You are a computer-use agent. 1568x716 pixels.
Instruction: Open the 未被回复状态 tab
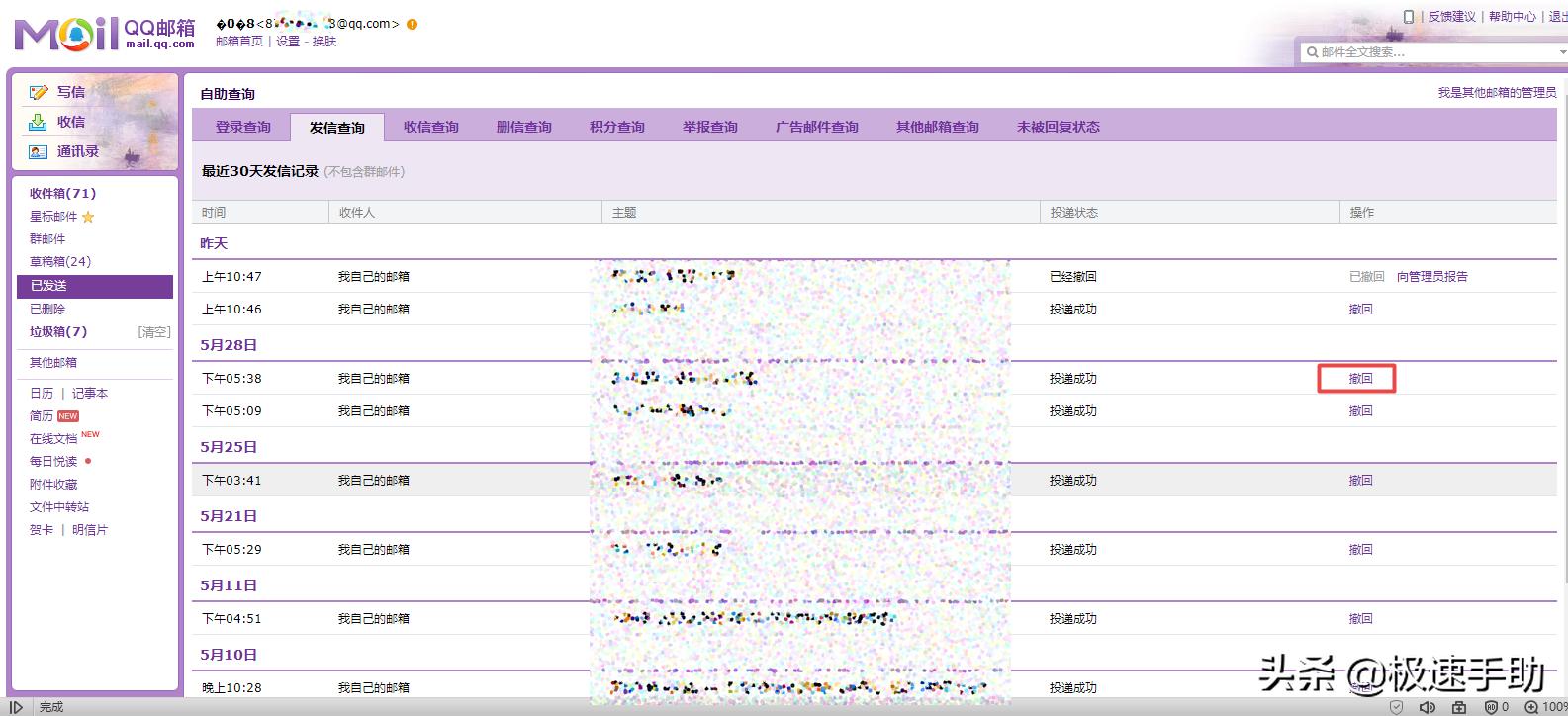1059,127
